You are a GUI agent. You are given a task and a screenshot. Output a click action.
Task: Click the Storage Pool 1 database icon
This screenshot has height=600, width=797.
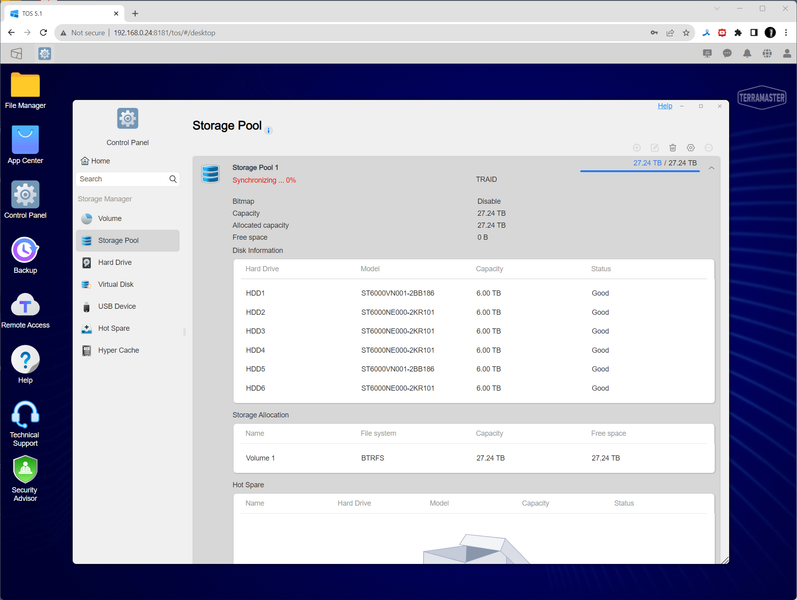(x=210, y=174)
